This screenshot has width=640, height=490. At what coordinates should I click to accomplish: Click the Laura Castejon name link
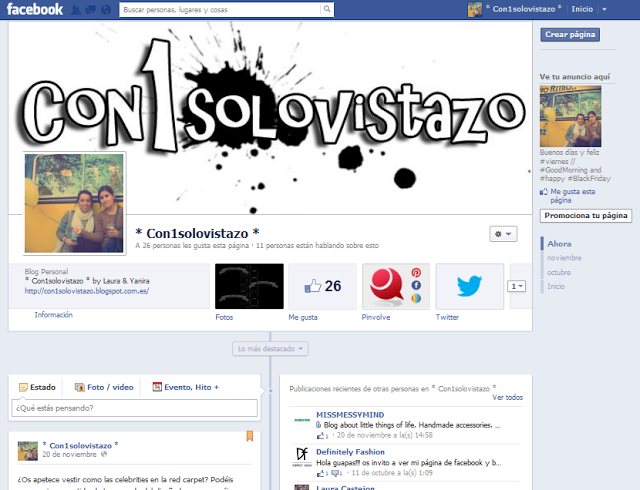345,487
